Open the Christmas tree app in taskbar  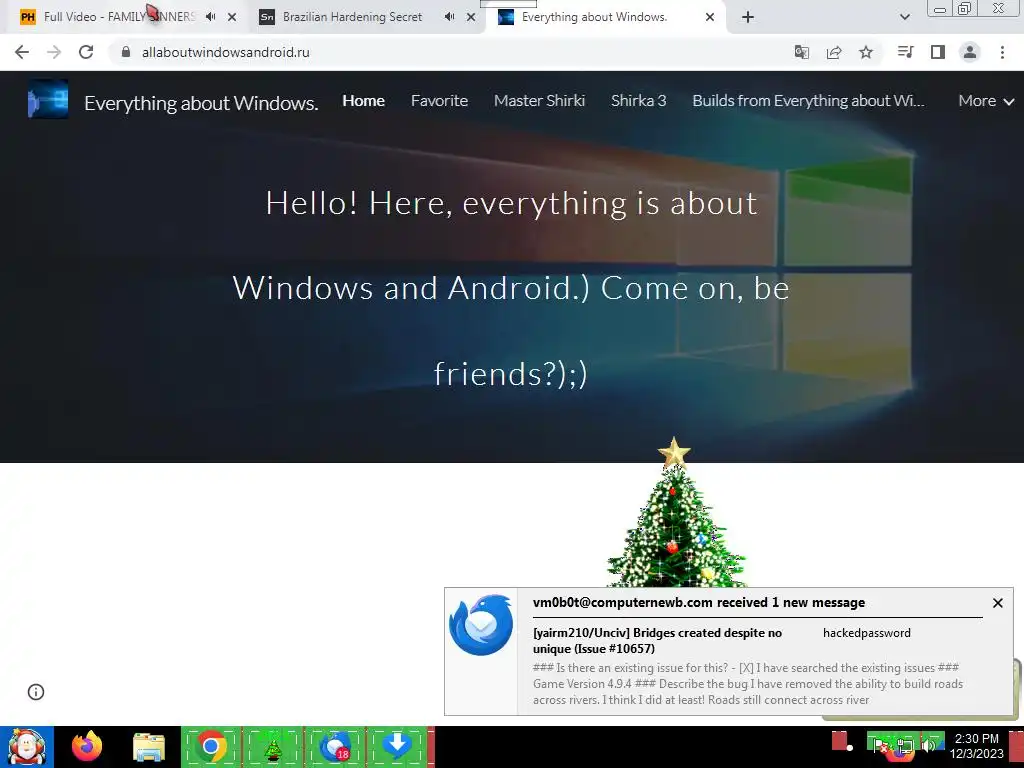tap(272, 746)
